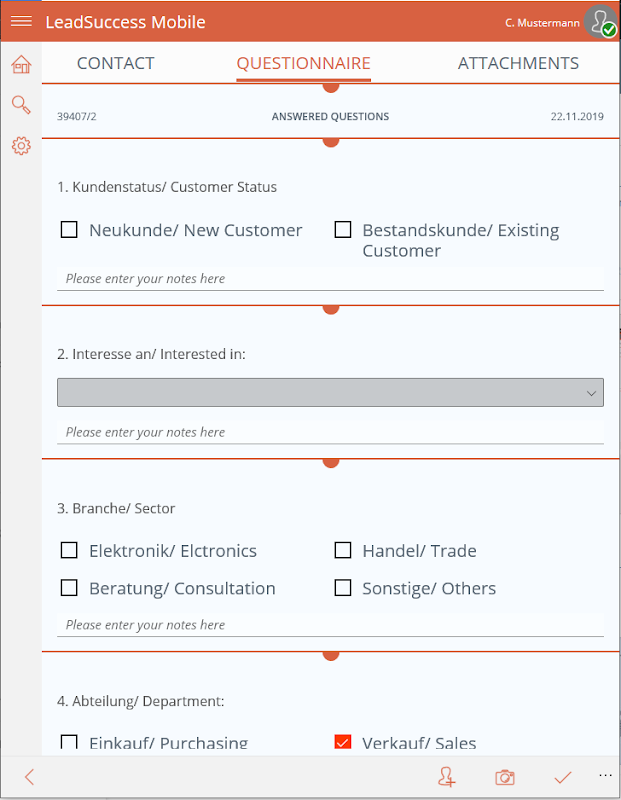621x800 pixels.
Task: Expand the Interesse an/ Interested in dropdown
Action: [330, 392]
